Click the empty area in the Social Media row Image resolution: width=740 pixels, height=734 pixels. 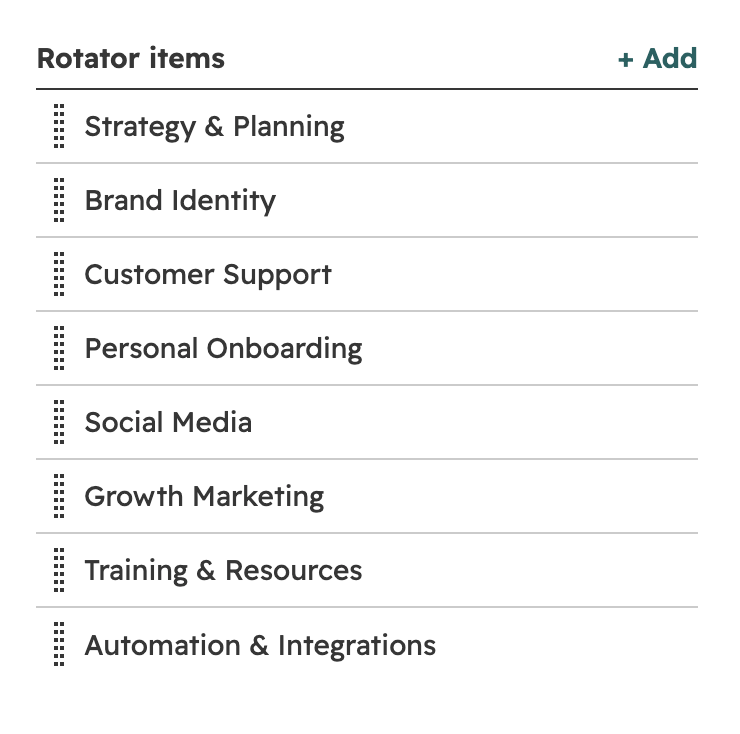click(474, 422)
